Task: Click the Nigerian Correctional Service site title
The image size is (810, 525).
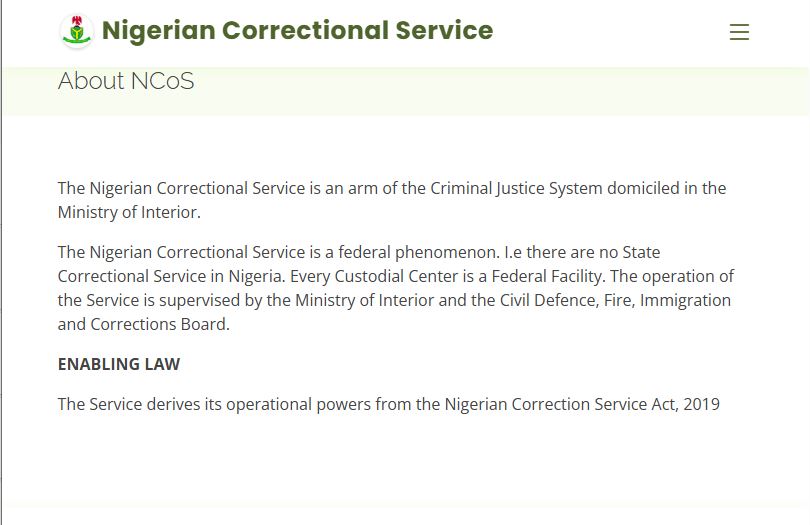Action: 297,31
